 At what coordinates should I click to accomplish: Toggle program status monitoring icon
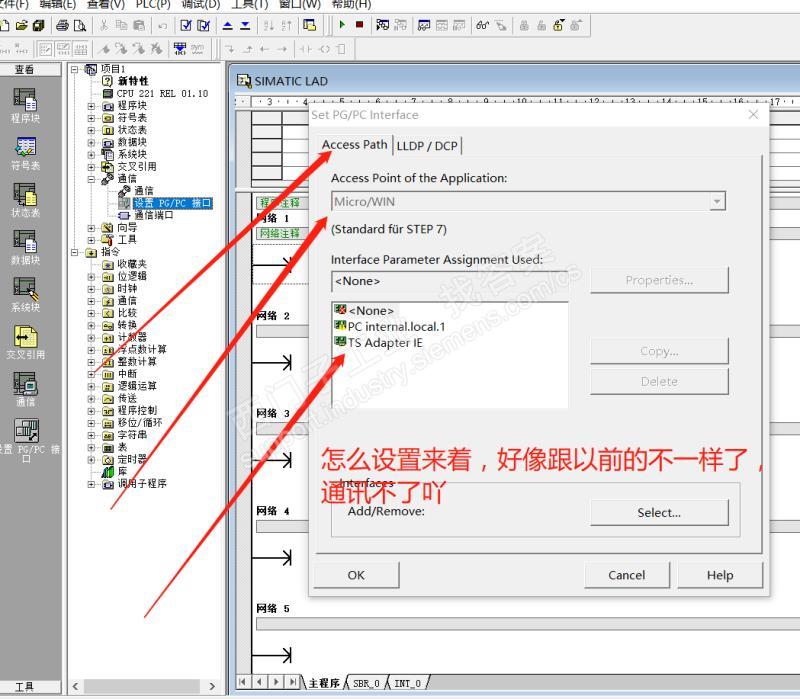point(383,25)
